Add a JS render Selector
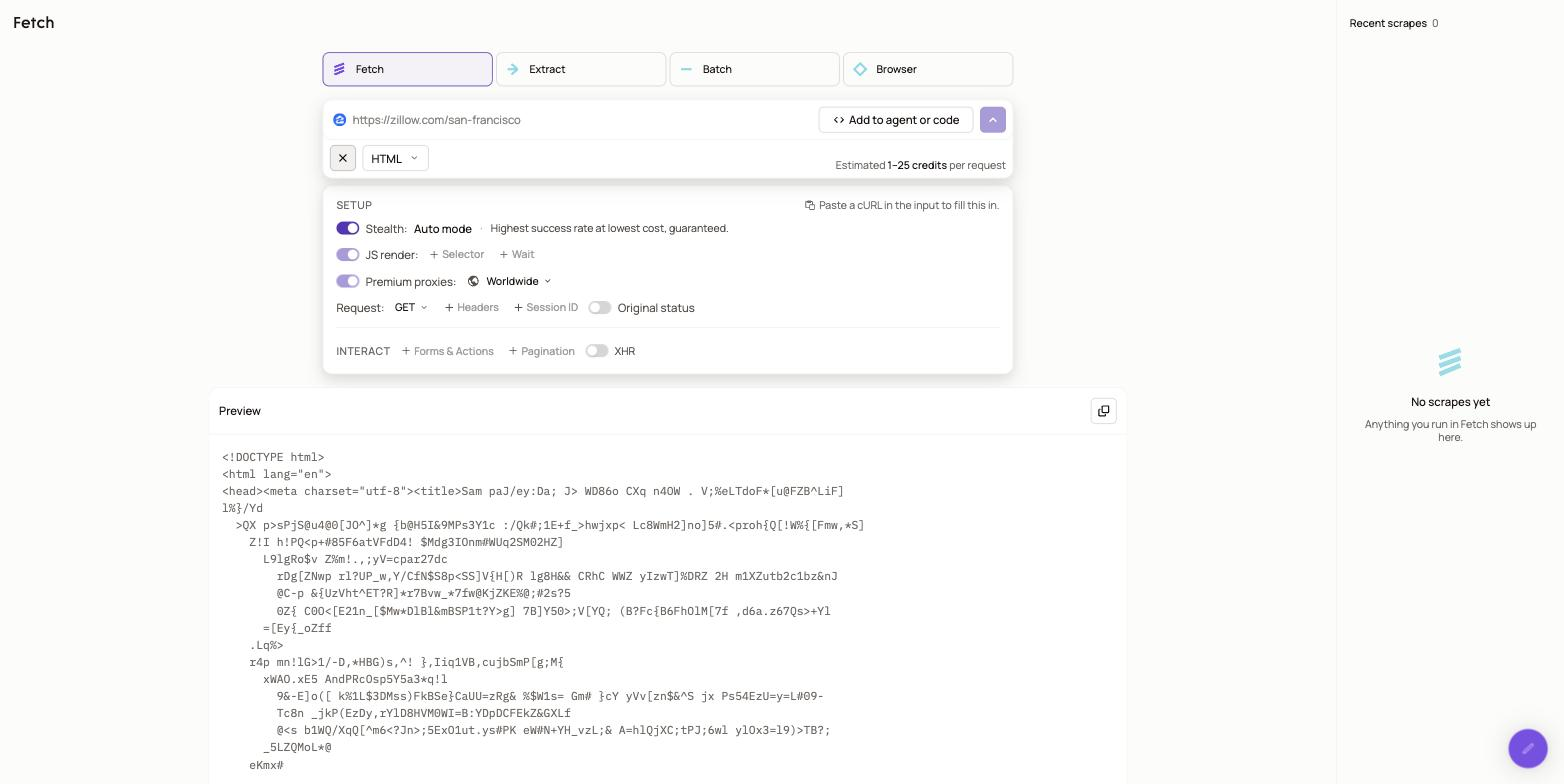This screenshot has height=784, width=1564. click(x=457, y=255)
